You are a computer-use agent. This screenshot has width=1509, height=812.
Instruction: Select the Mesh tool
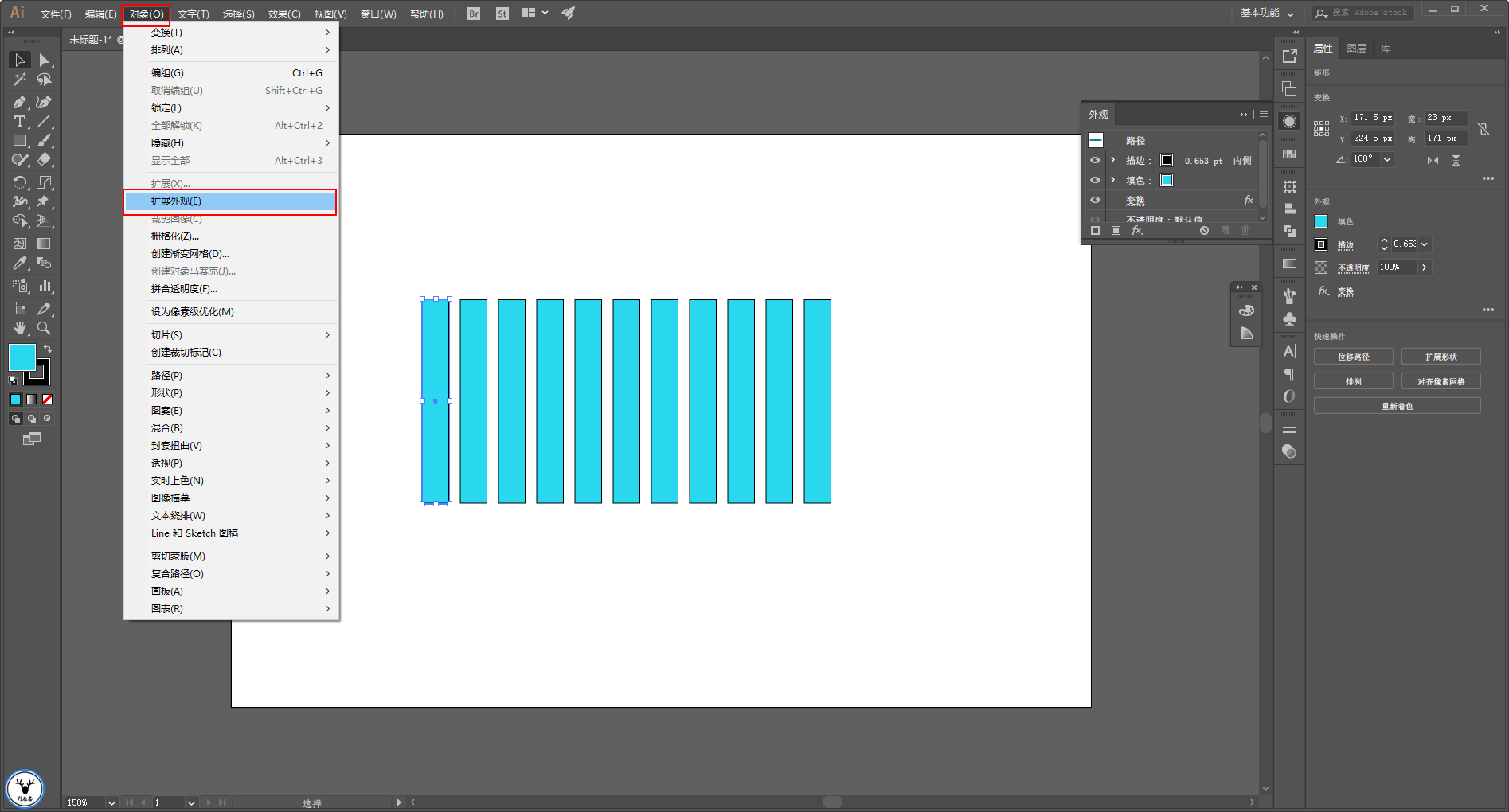click(x=20, y=244)
